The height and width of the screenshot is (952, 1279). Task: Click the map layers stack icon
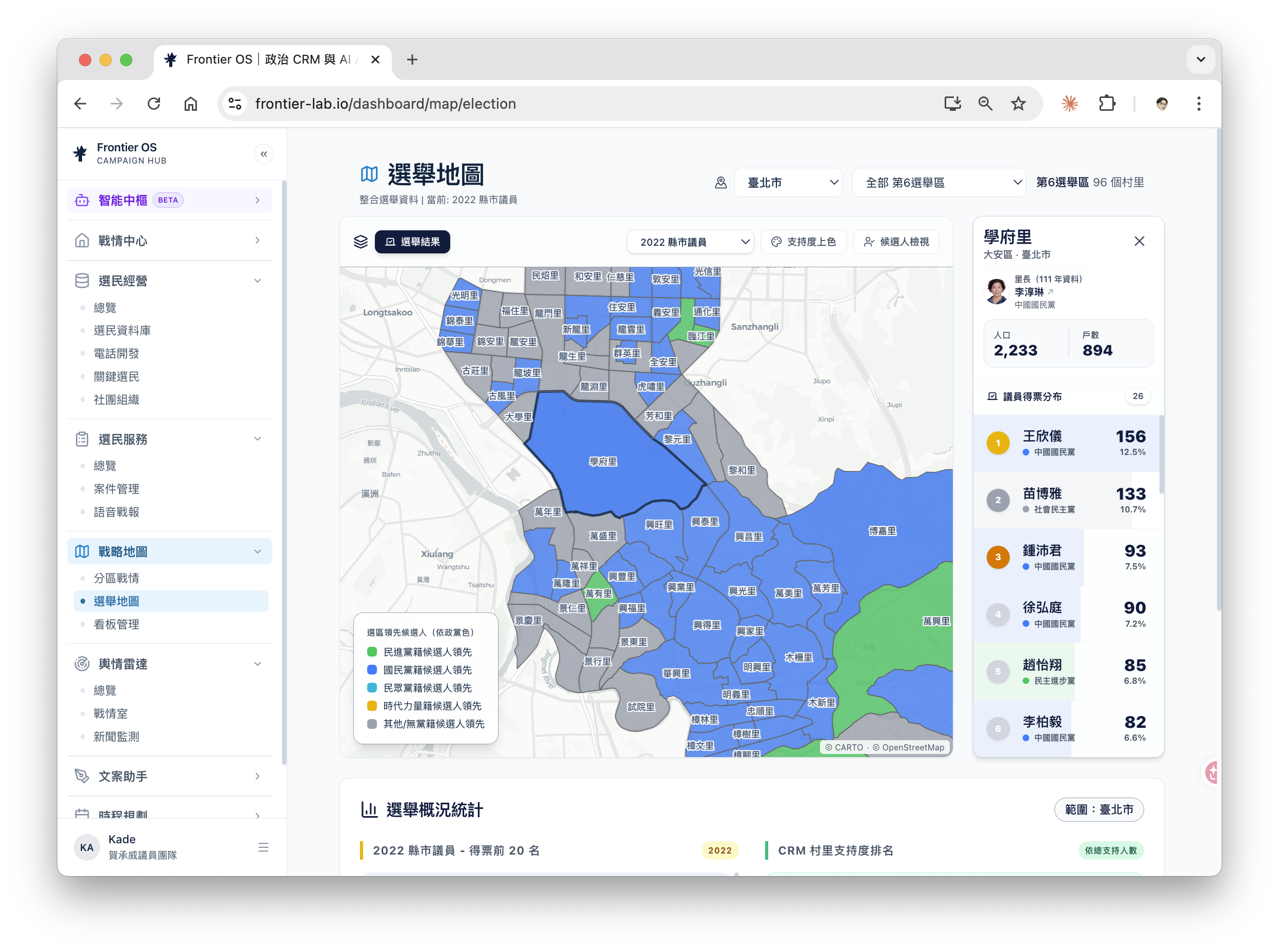pyautogui.click(x=361, y=242)
